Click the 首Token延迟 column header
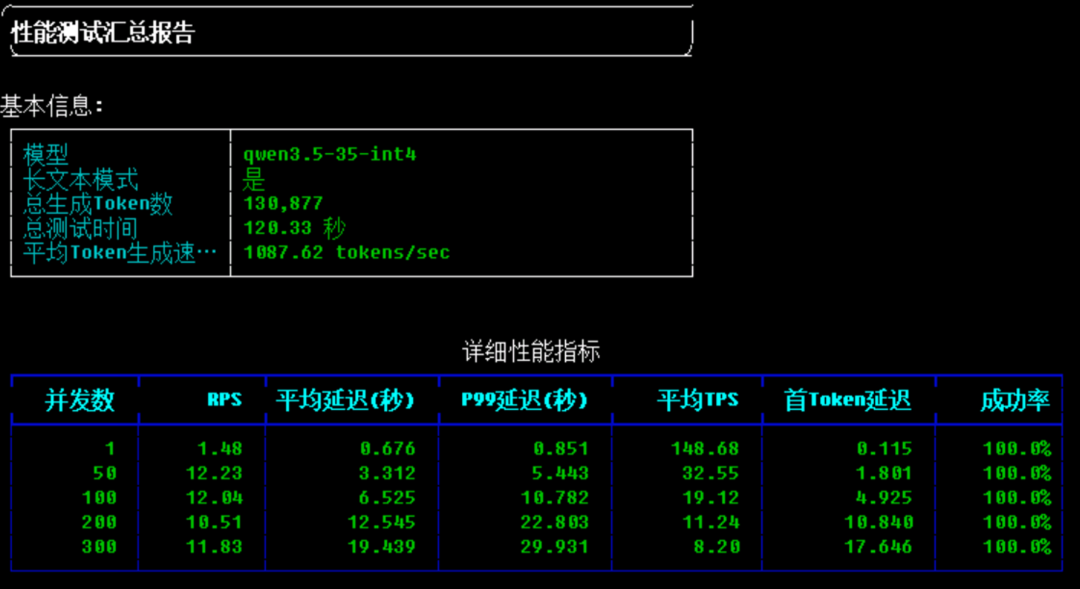The image size is (1080, 589). point(848,400)
